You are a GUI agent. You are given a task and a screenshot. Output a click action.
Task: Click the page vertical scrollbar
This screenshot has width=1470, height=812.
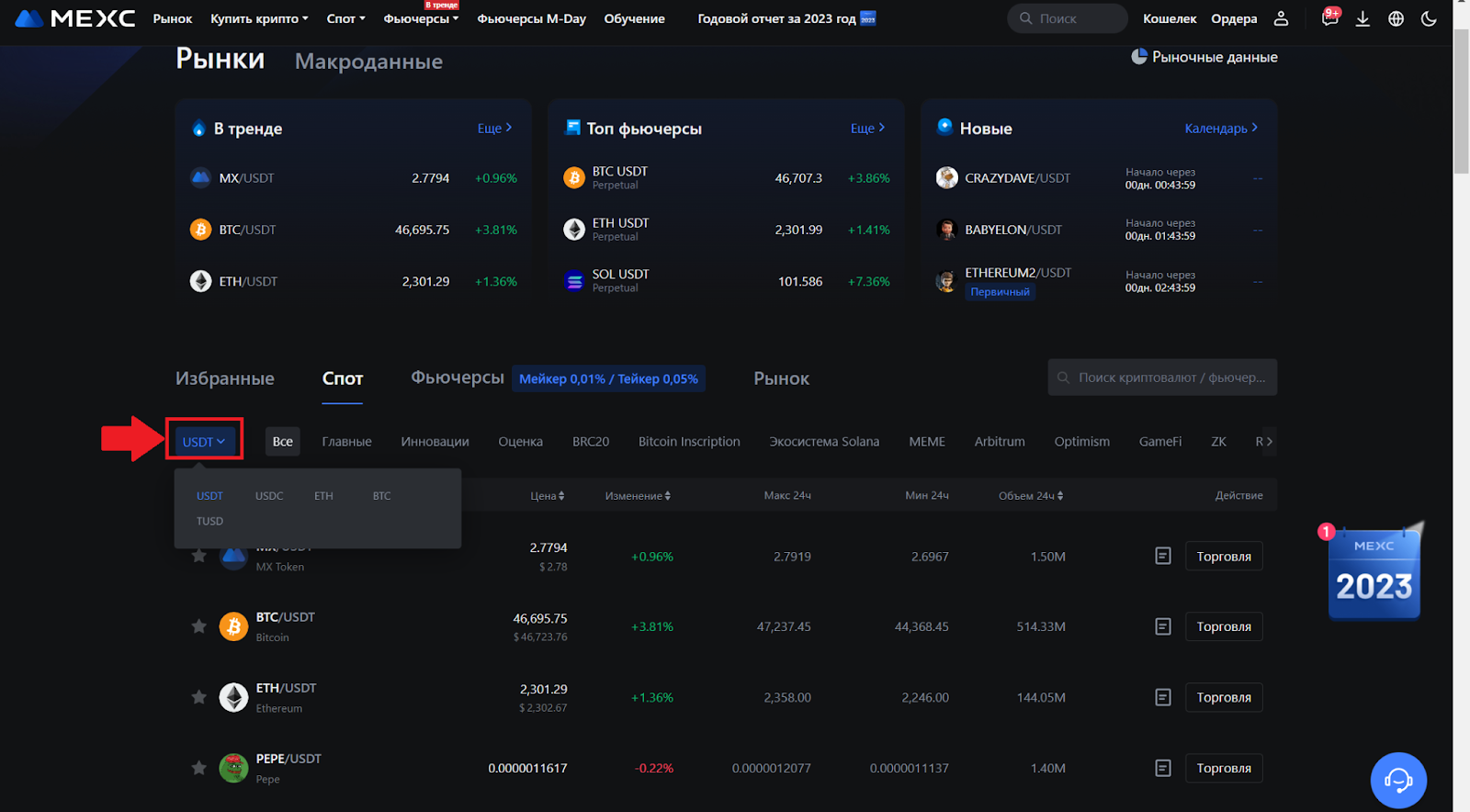pyautogui.click(x=1461, y=101)
